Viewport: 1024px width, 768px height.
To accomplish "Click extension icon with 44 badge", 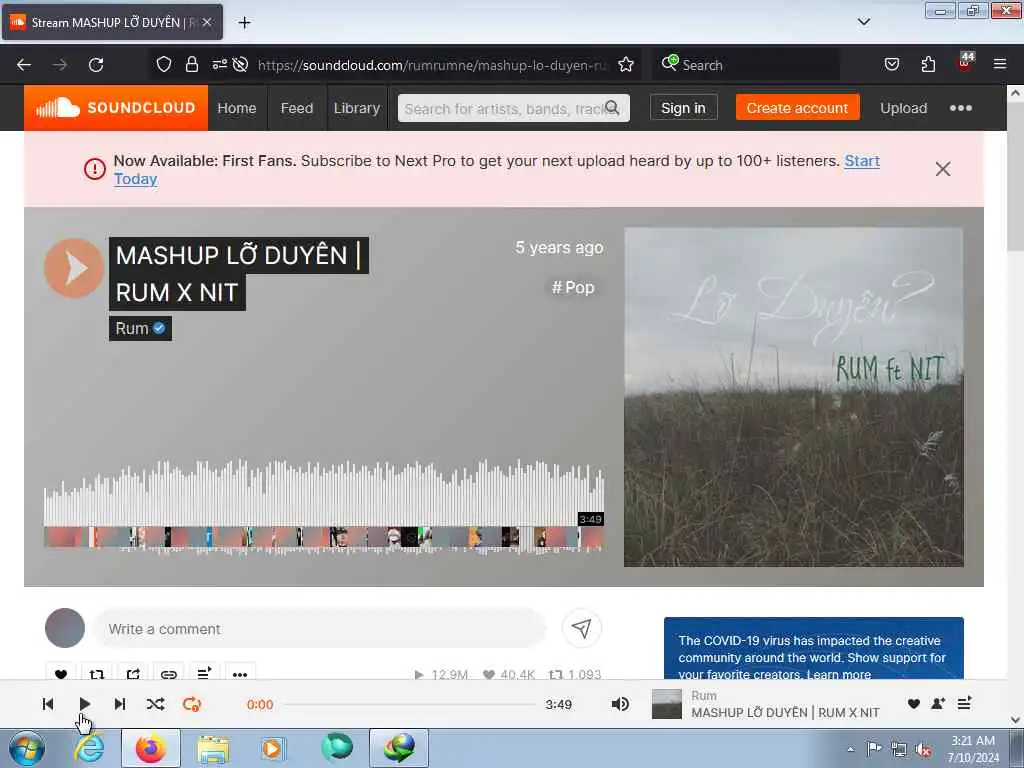I will point(965,63).
